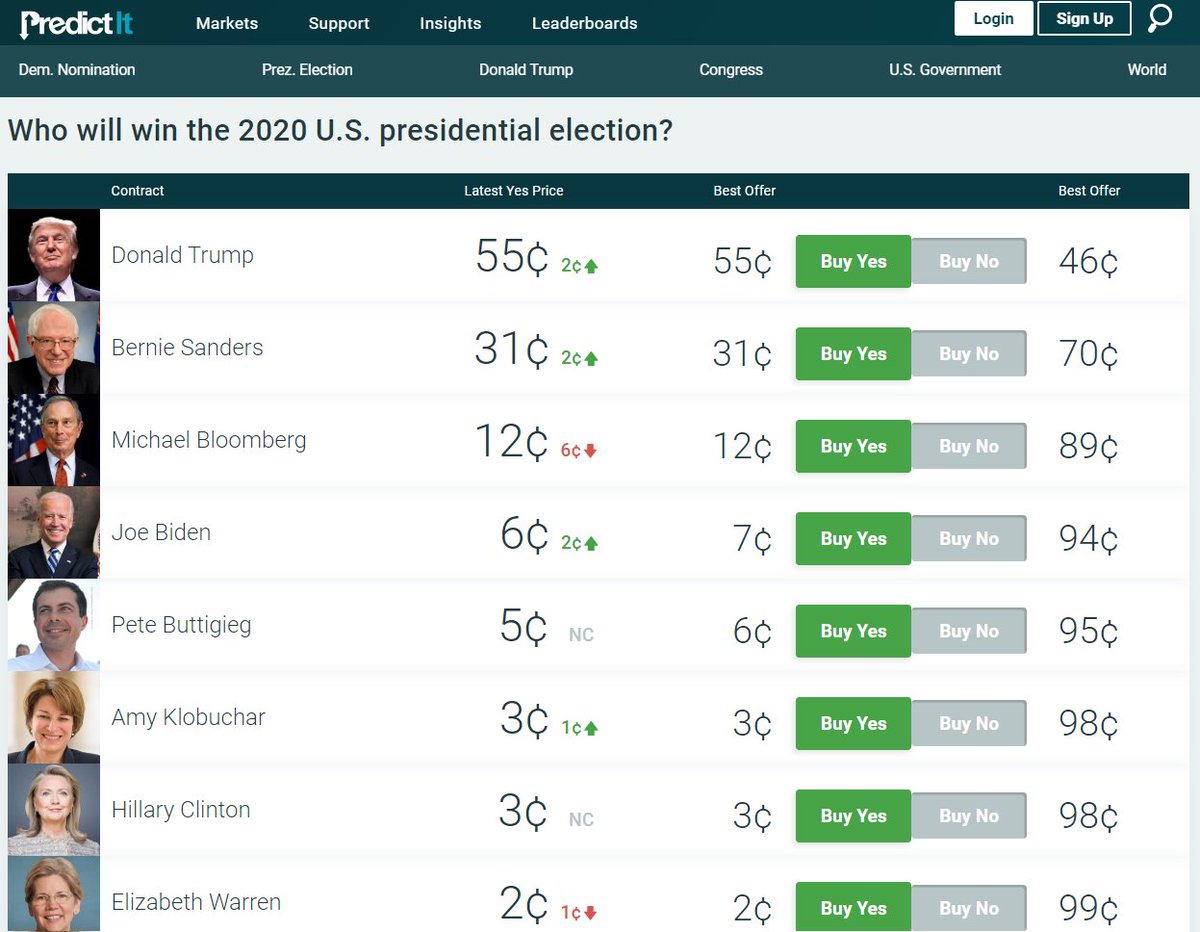Buy No on Donald Trump
Image resolution: width=1200 pixels, height=932 pixels.
(x=969, y=262)
